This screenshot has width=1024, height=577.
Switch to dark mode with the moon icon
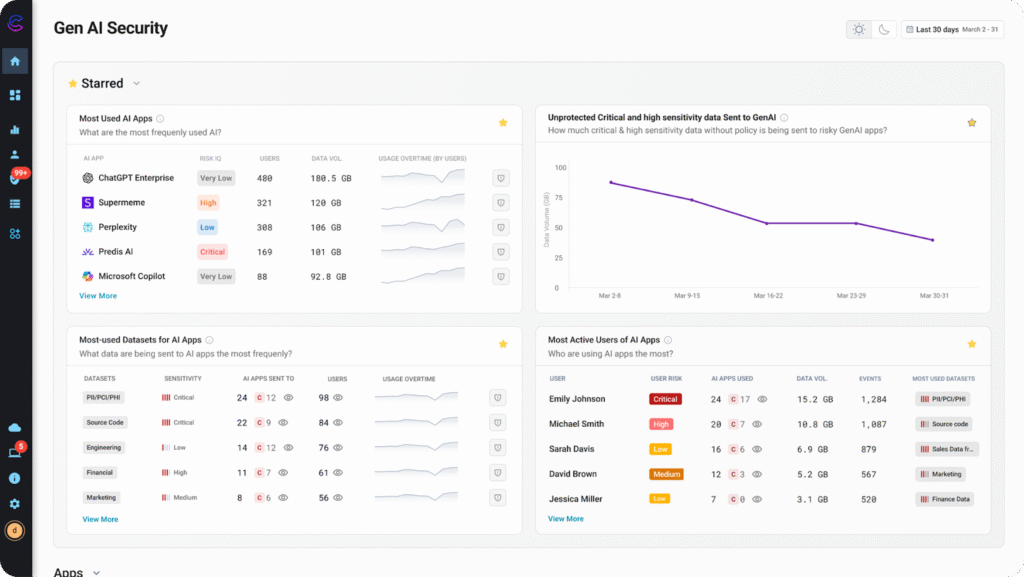(884, 30)
